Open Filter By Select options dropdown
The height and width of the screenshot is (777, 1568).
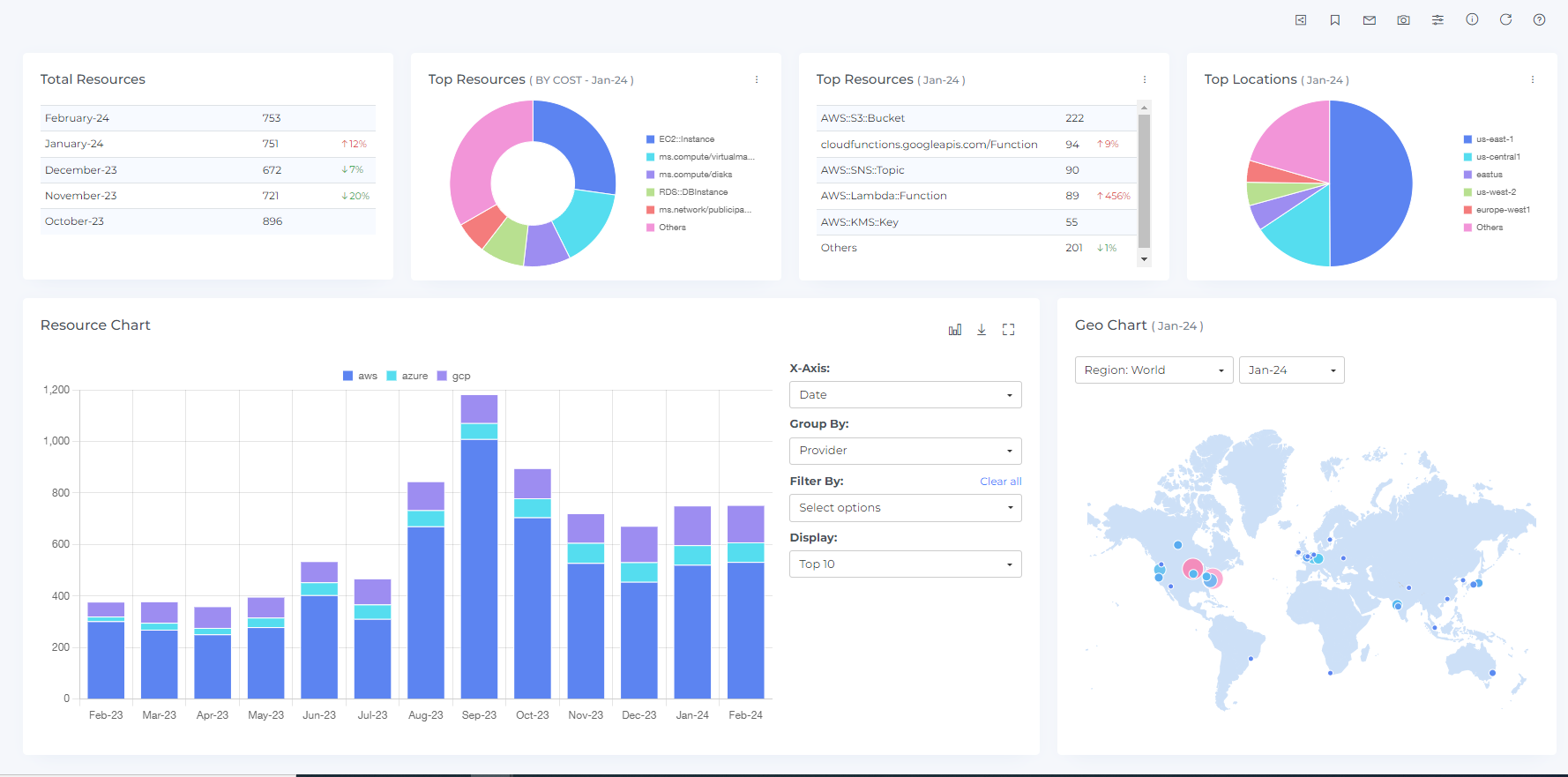906,508
